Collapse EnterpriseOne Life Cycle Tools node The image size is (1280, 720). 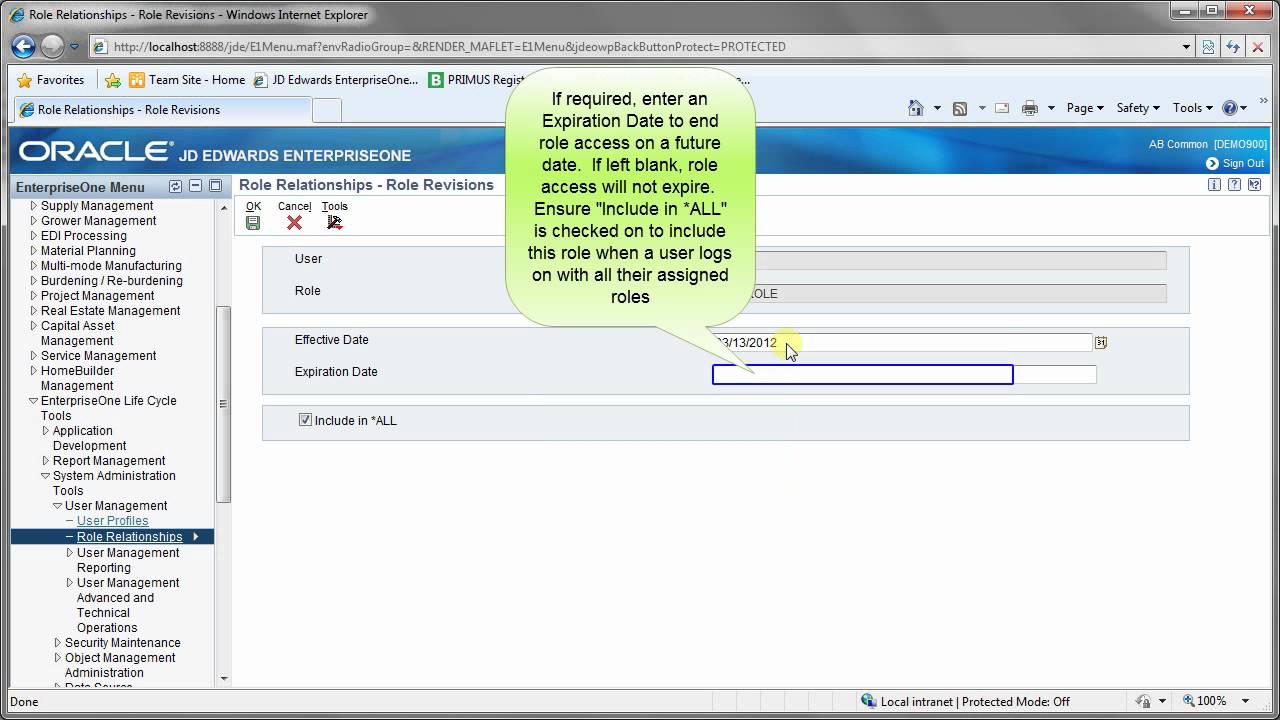click(33, 400)
